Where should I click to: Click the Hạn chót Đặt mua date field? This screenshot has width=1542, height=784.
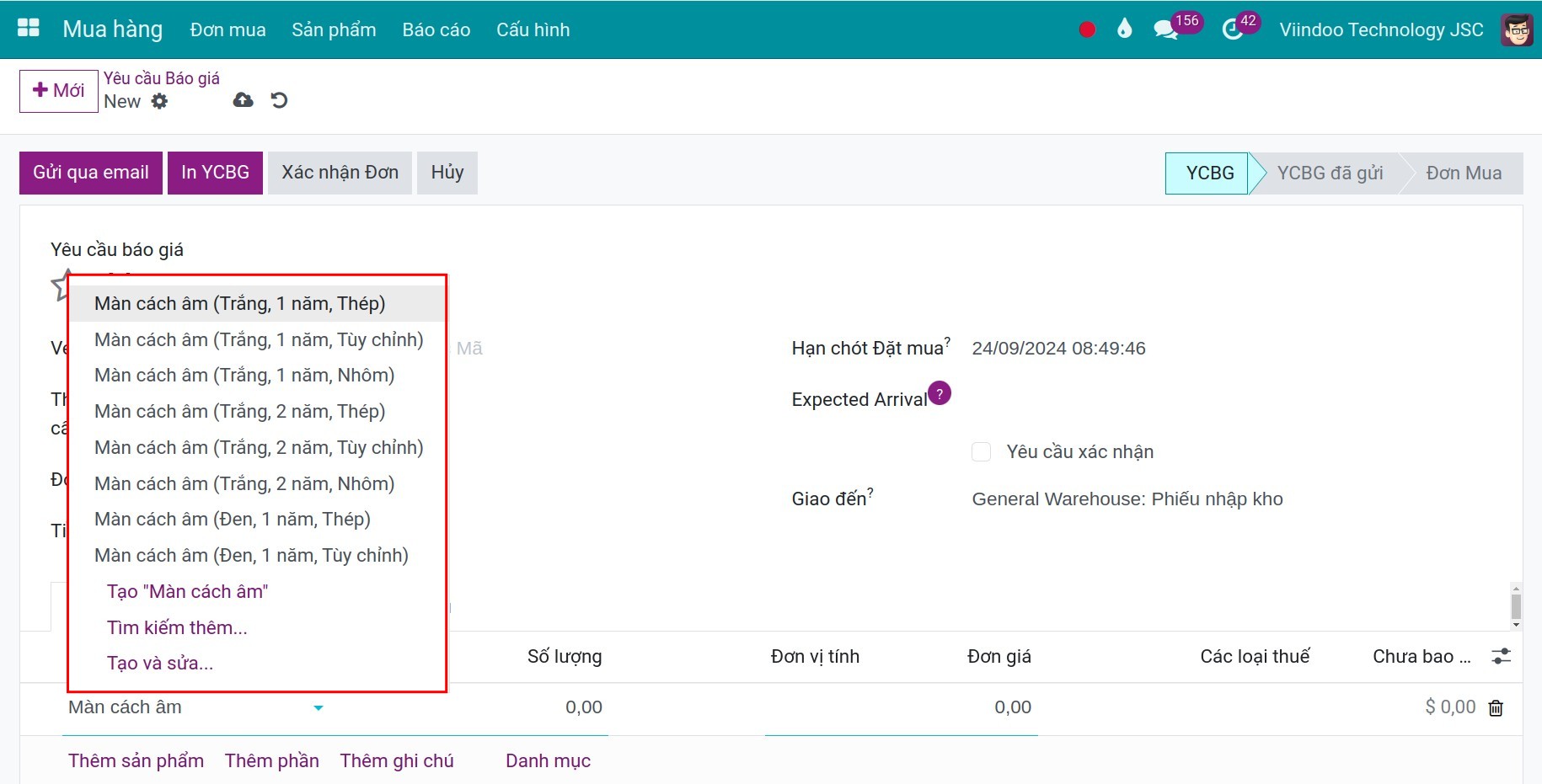[1058, 348]
